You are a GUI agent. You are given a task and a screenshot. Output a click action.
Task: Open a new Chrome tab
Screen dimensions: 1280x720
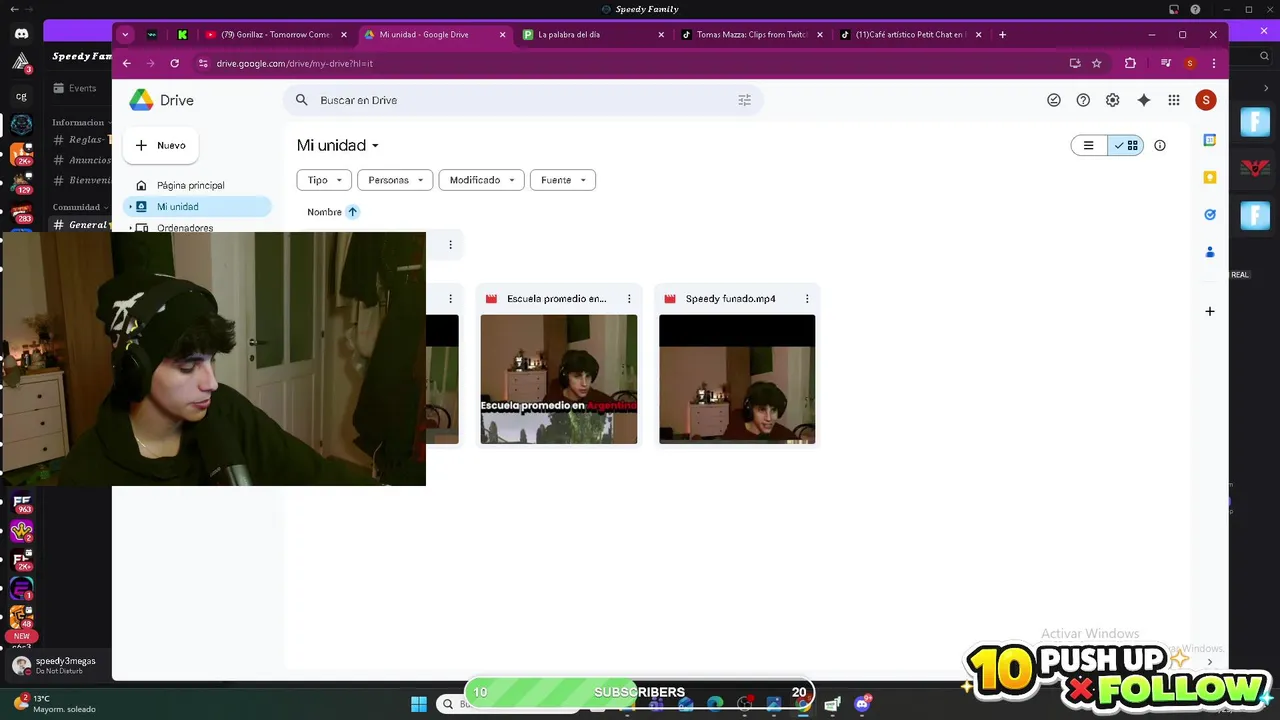click(x=1002, y=34)
